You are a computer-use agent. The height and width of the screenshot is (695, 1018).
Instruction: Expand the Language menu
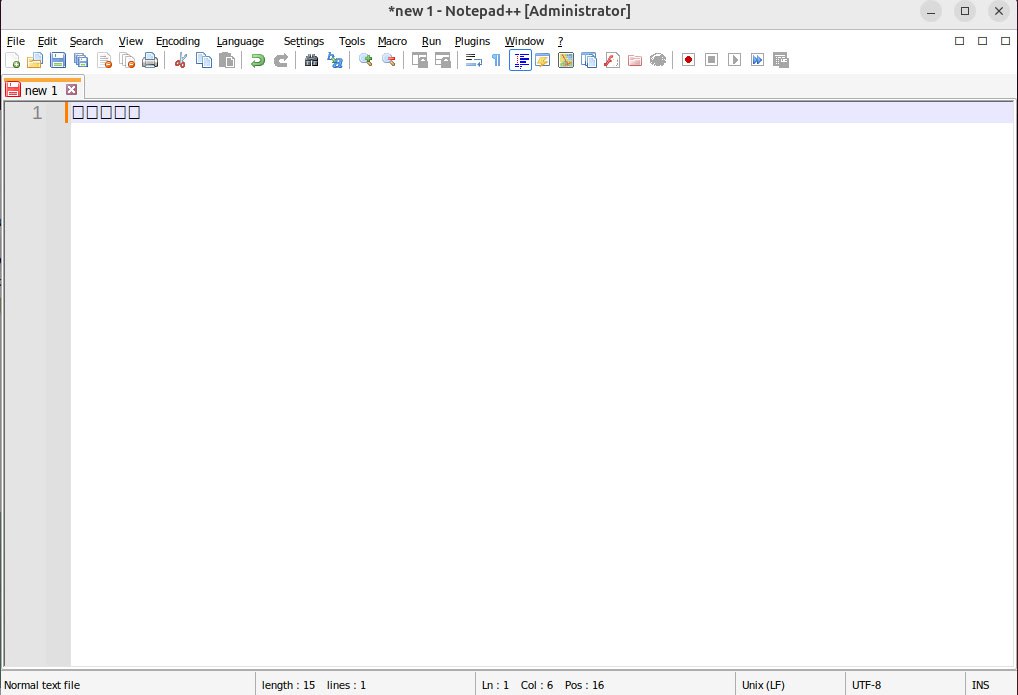[x=240, y=41]
